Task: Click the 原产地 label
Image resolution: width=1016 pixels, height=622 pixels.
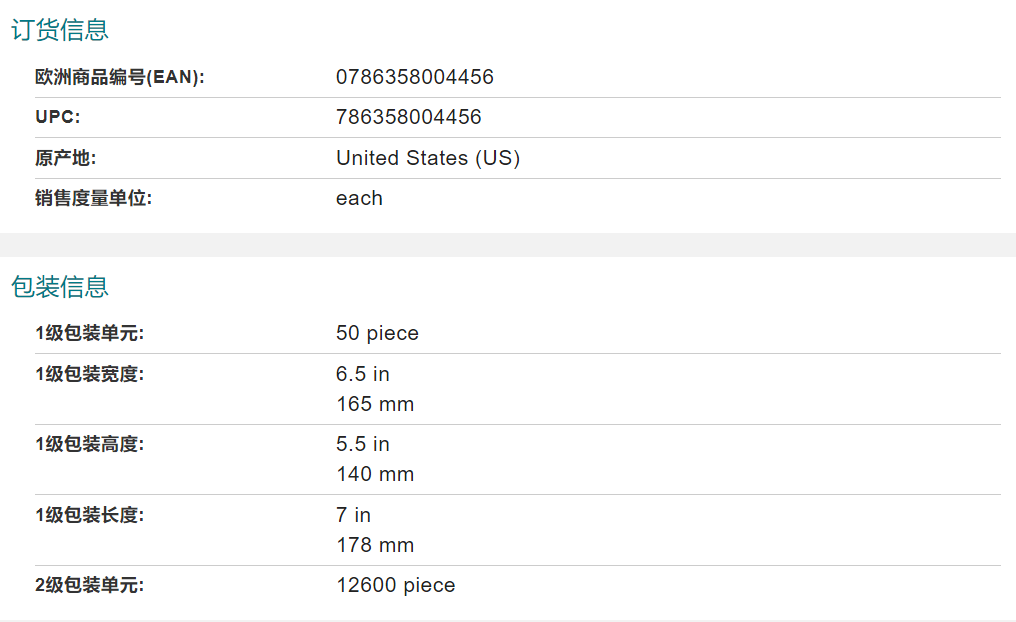Action: coord(65,158)
